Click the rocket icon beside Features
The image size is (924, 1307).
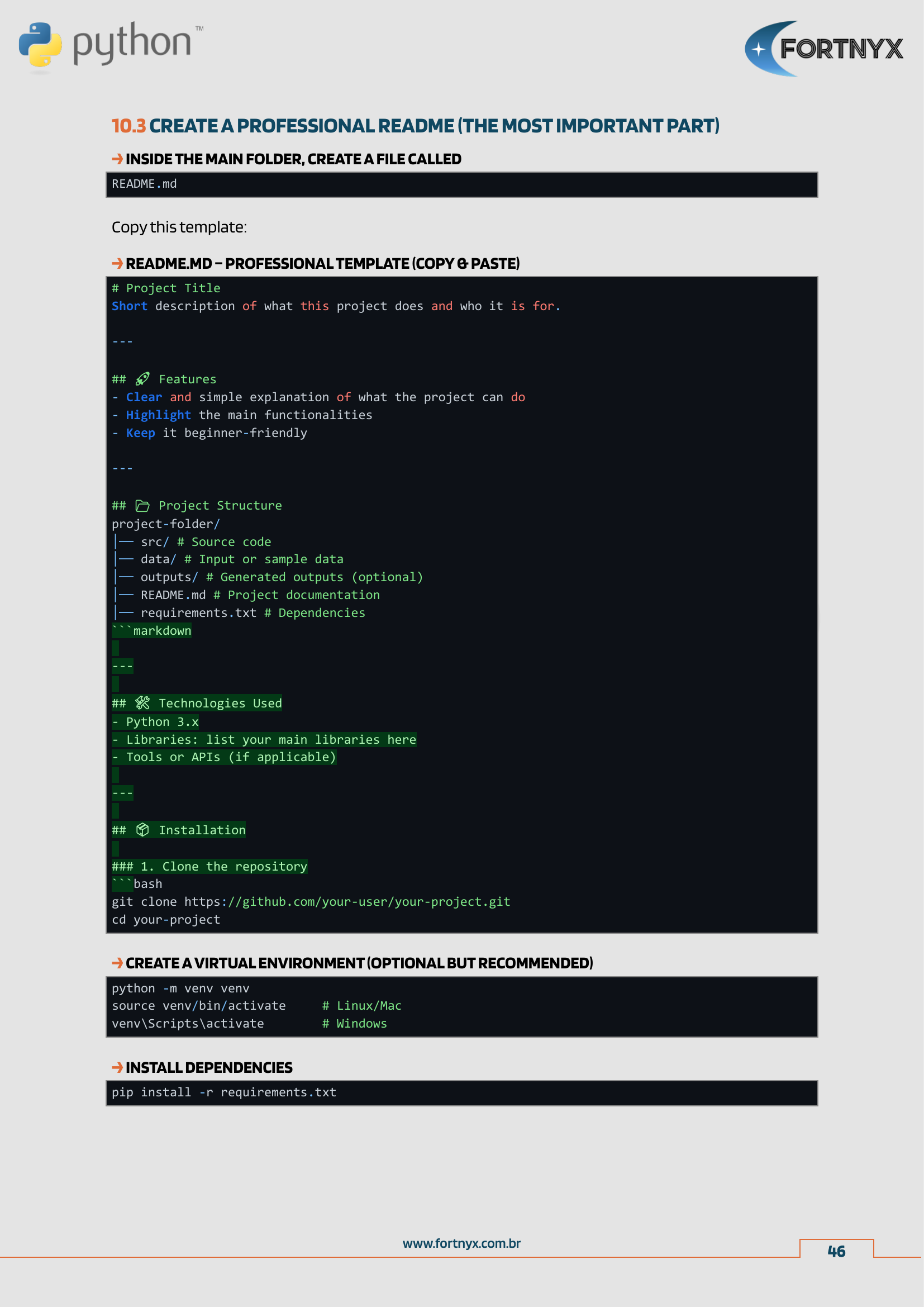tap(142, 379)
